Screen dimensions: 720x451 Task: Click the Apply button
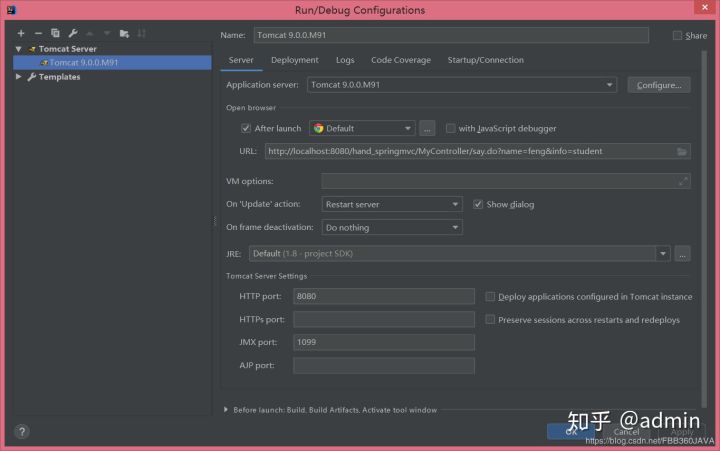[682, 431]
